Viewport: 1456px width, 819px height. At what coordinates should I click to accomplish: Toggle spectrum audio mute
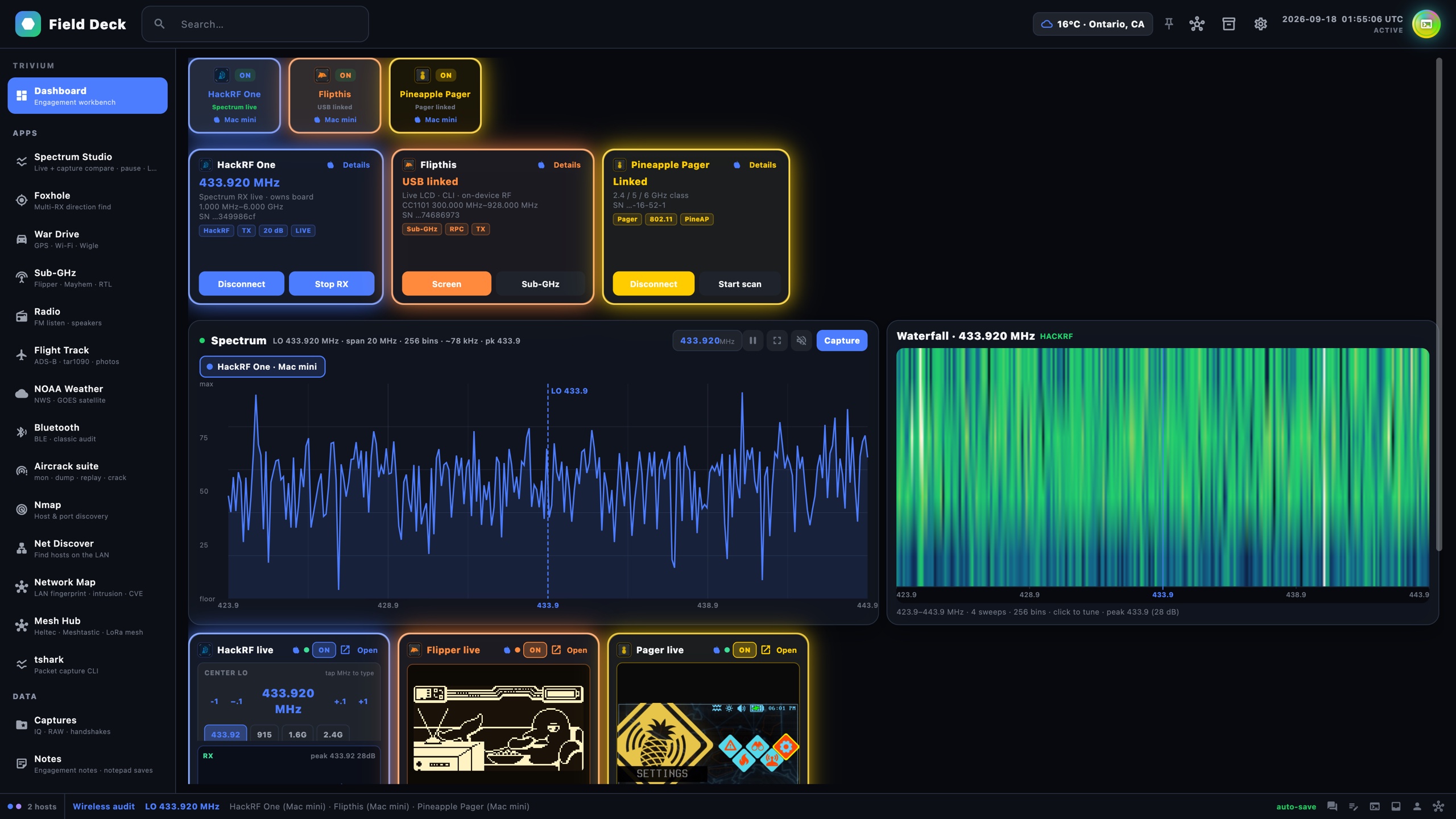(x=801, y=341)
